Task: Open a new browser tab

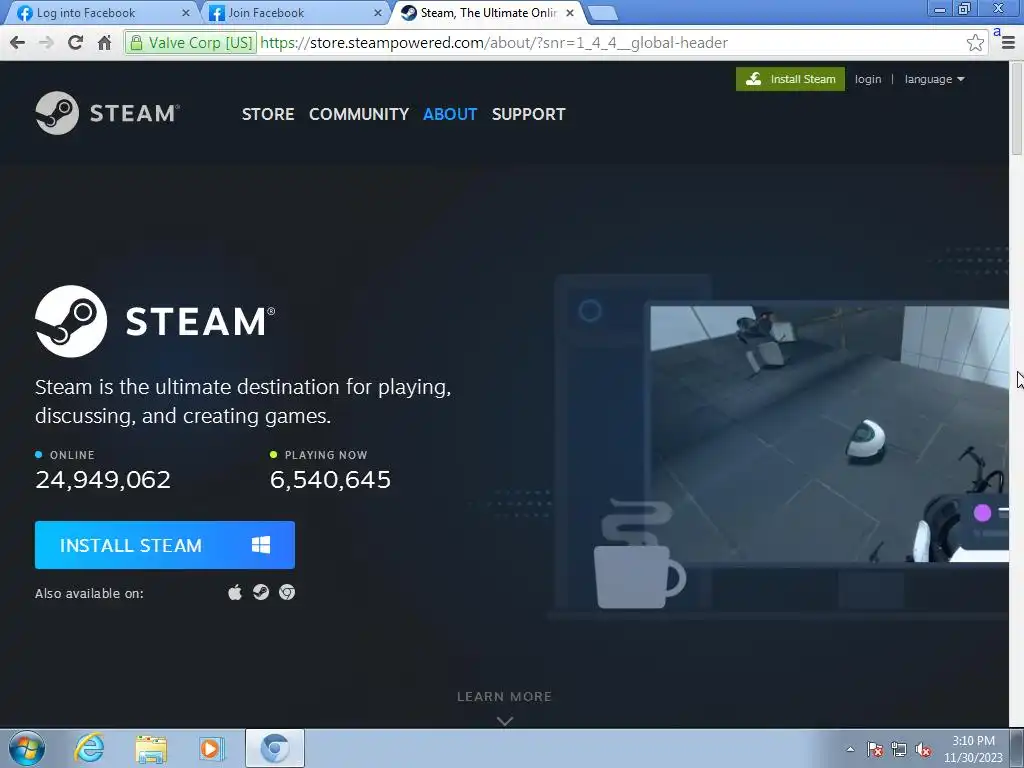Action: click(x=602, y=13)
